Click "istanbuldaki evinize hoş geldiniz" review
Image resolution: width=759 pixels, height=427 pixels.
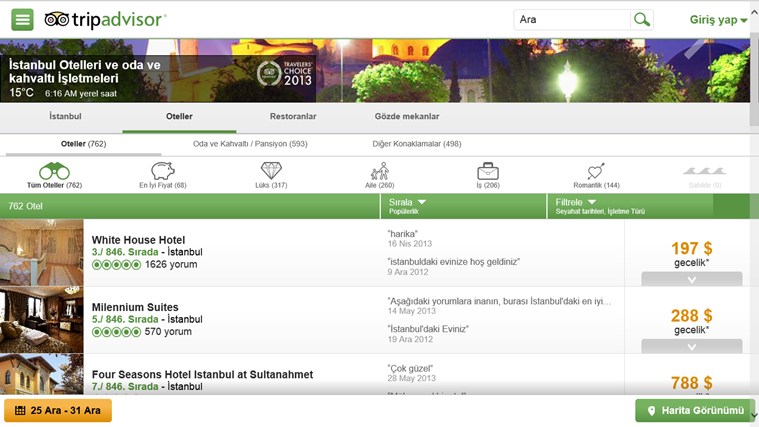[x=454, y=262]
